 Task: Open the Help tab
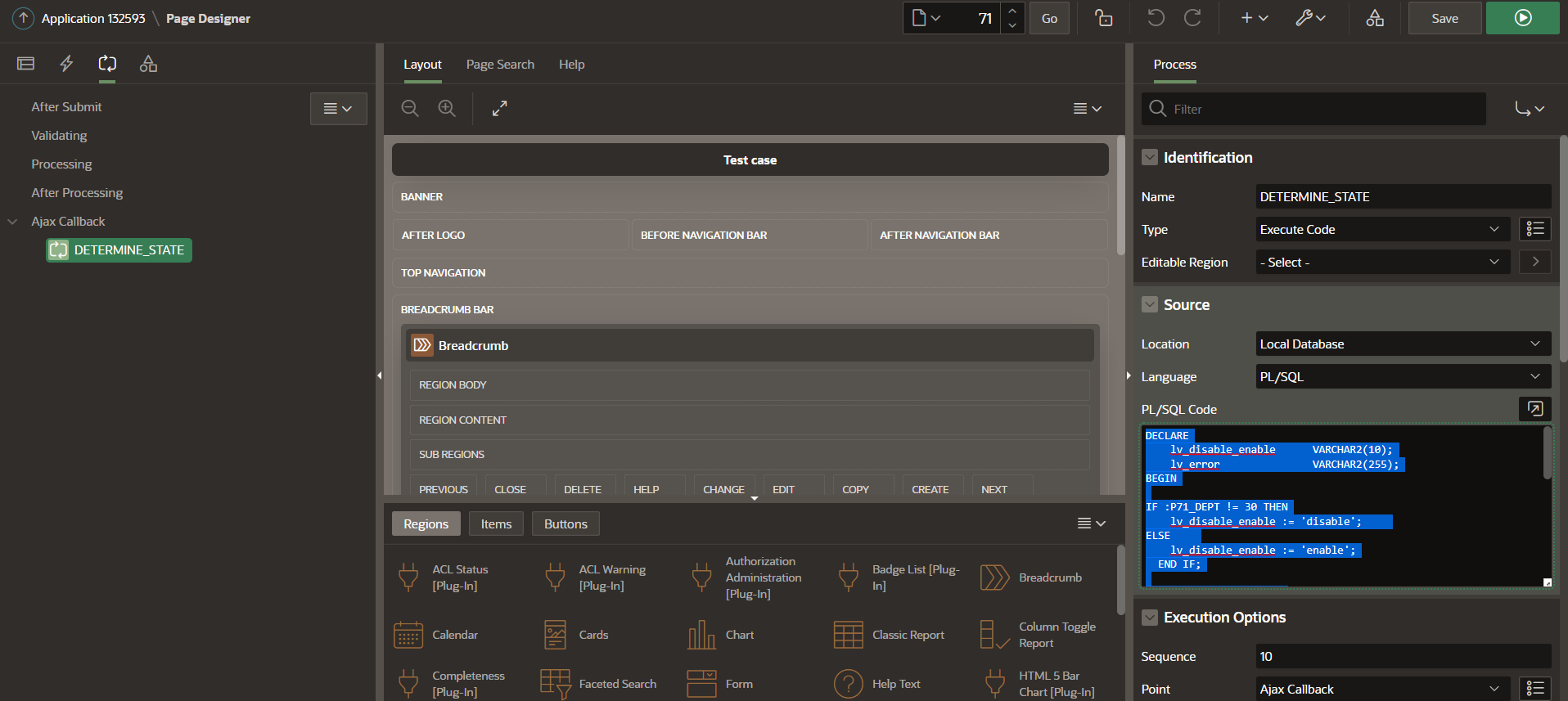571,64
